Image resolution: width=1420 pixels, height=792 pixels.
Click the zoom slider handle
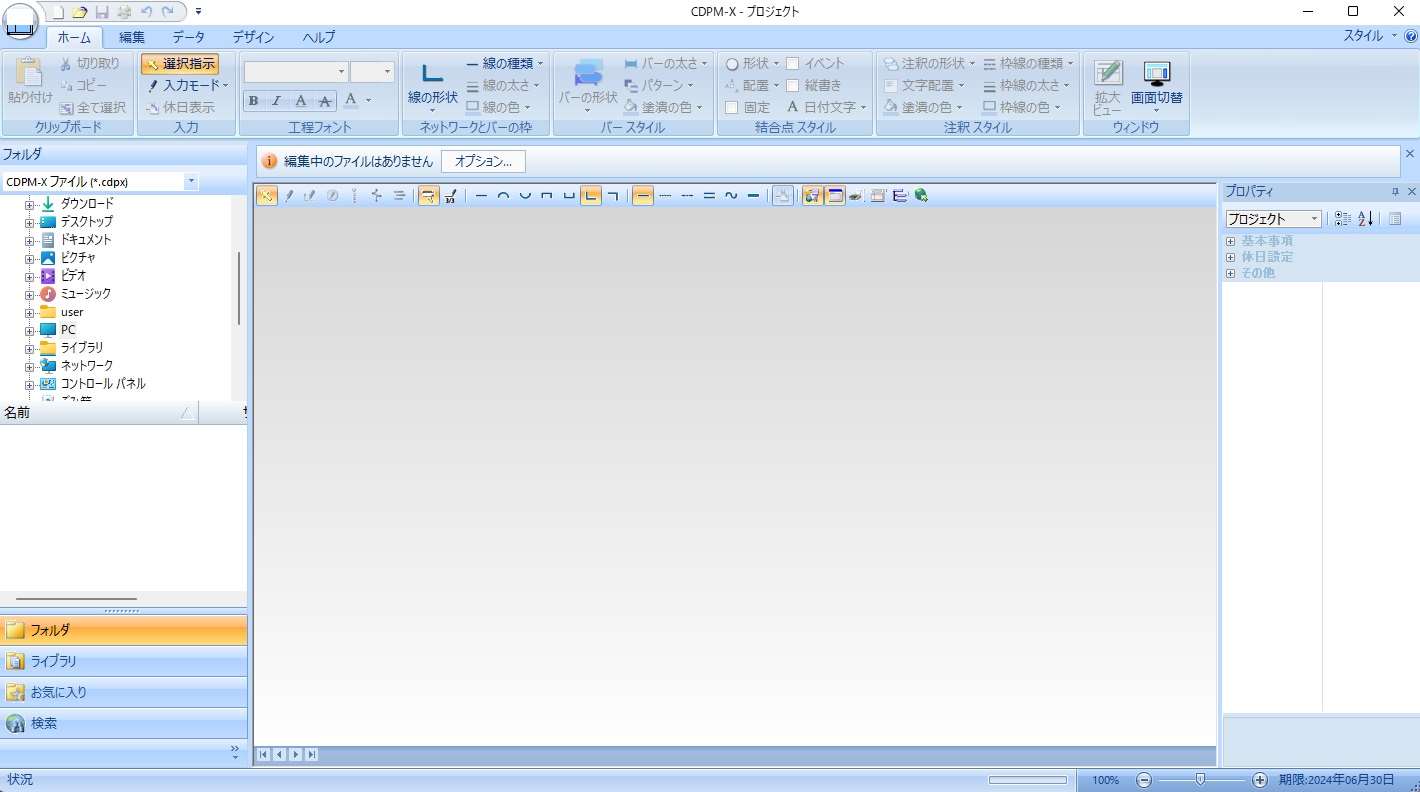[x=1200, y=779]
